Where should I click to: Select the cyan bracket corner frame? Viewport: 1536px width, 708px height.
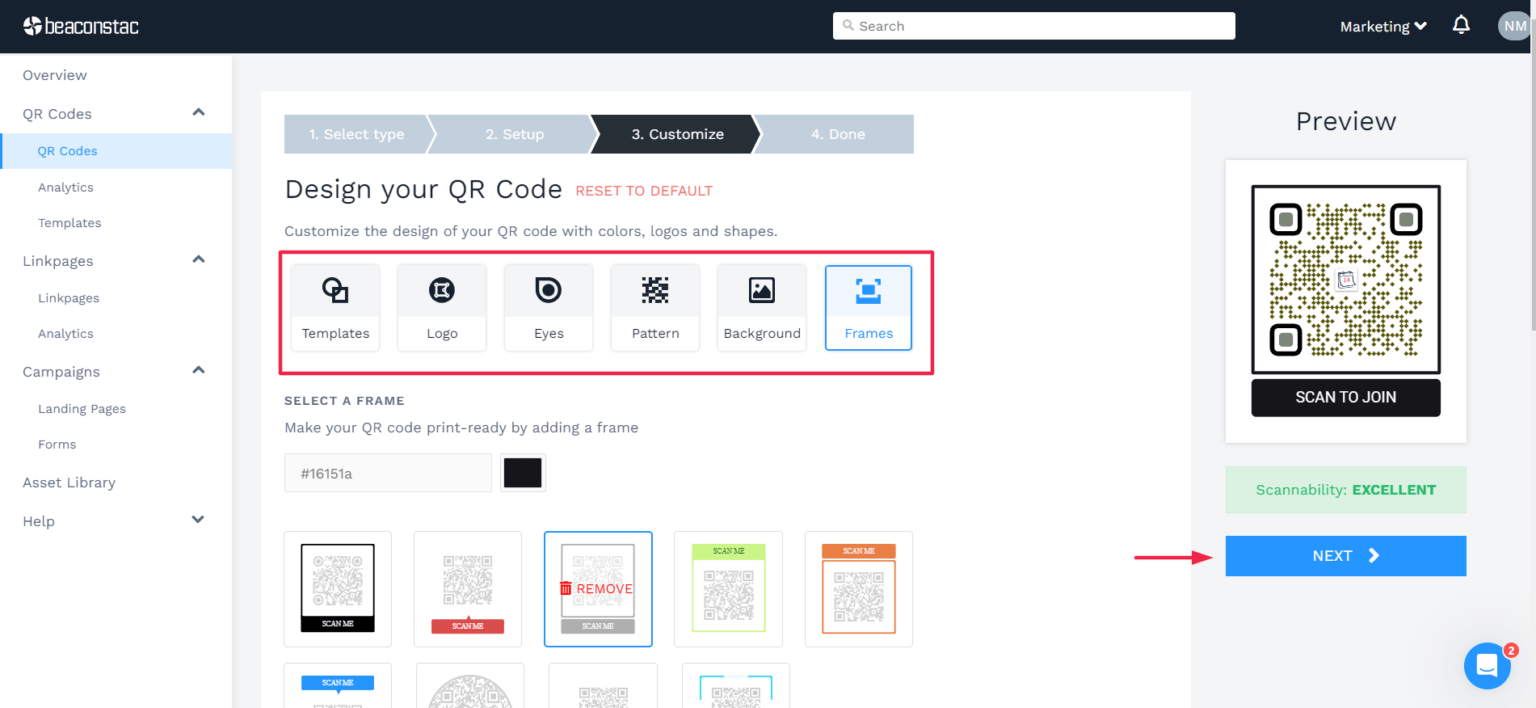[736, 686]
